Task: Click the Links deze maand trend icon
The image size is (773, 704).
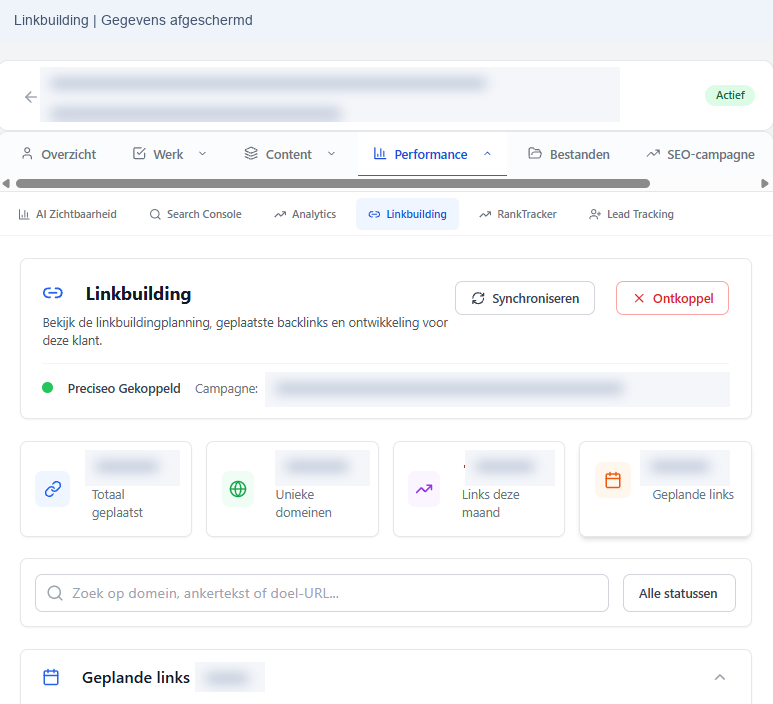Action: click(x=424, y=489)
